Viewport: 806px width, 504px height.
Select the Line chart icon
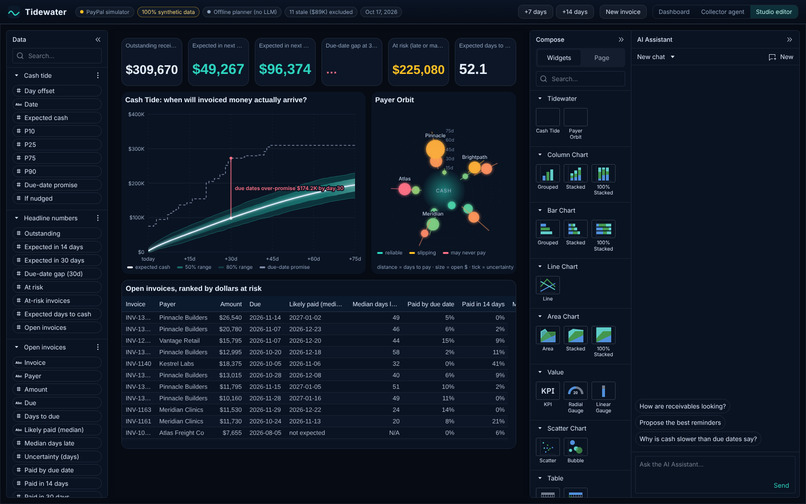click(548, 285)
